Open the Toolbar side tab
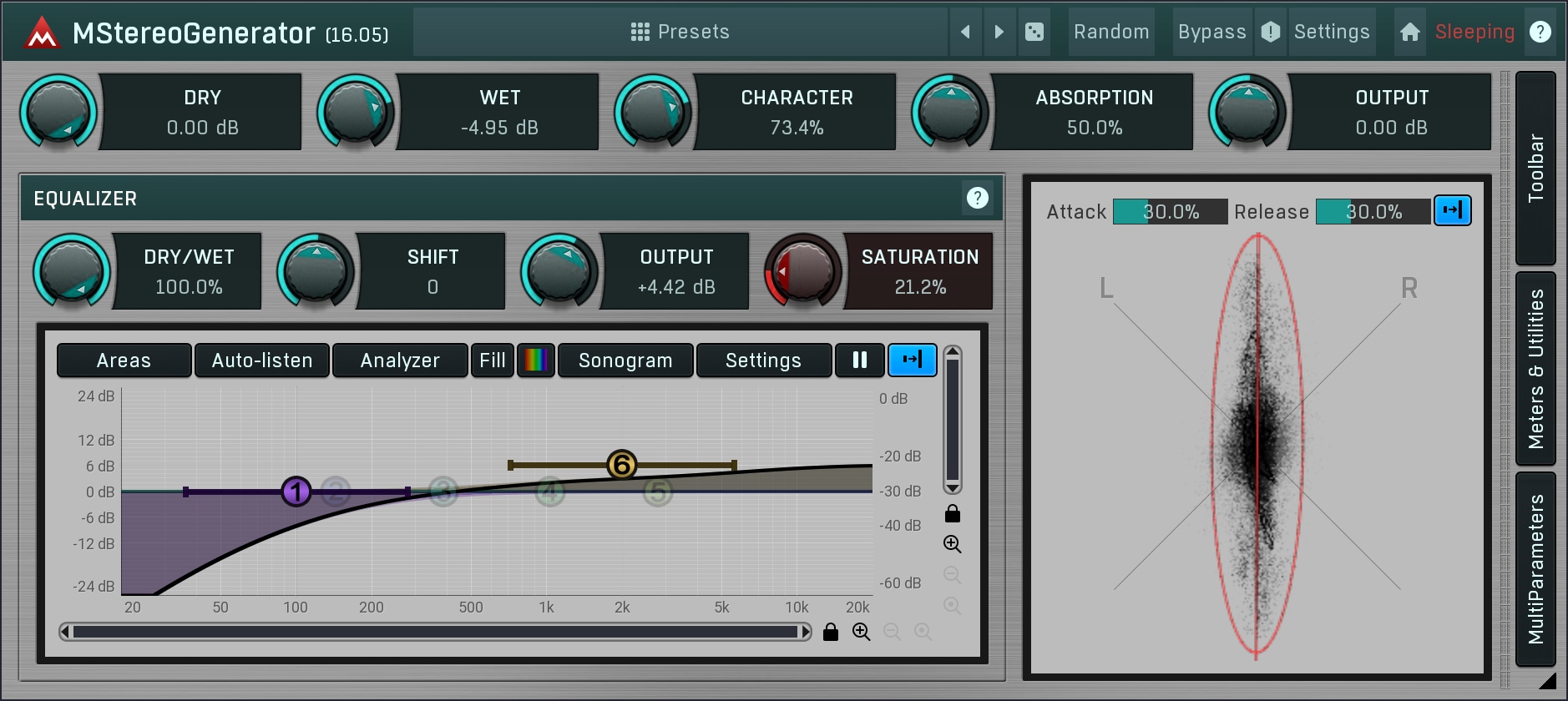 [x=1535, y=168]
